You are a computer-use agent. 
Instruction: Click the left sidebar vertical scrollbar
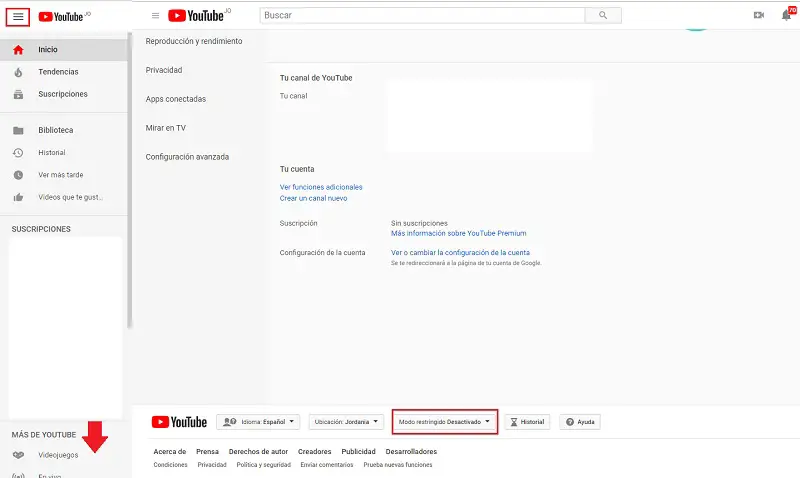tap(130, 179)
